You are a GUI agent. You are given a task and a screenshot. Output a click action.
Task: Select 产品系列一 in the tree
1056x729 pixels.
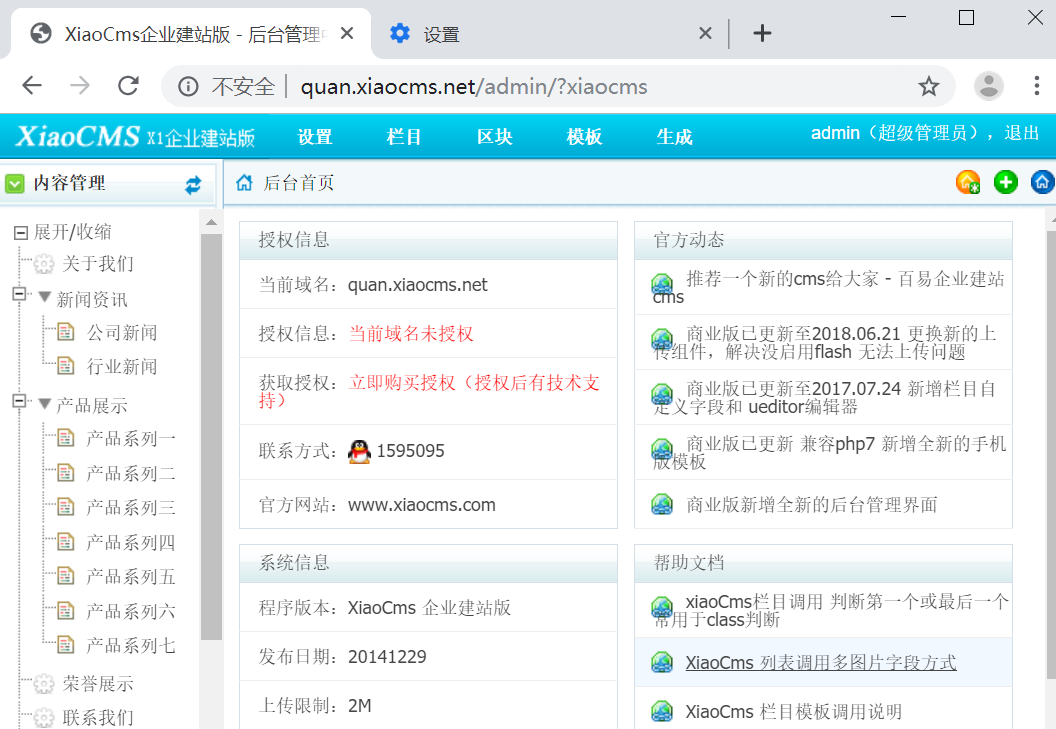pyautogui.click(x=131, y=439)
